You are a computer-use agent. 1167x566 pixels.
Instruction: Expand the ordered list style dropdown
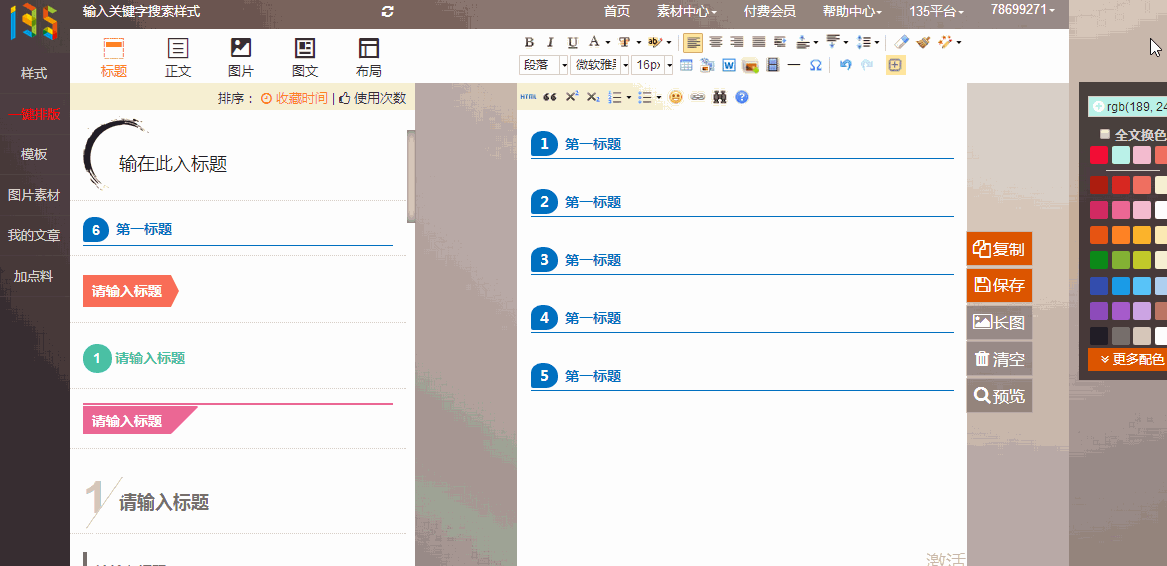point(629,97)
